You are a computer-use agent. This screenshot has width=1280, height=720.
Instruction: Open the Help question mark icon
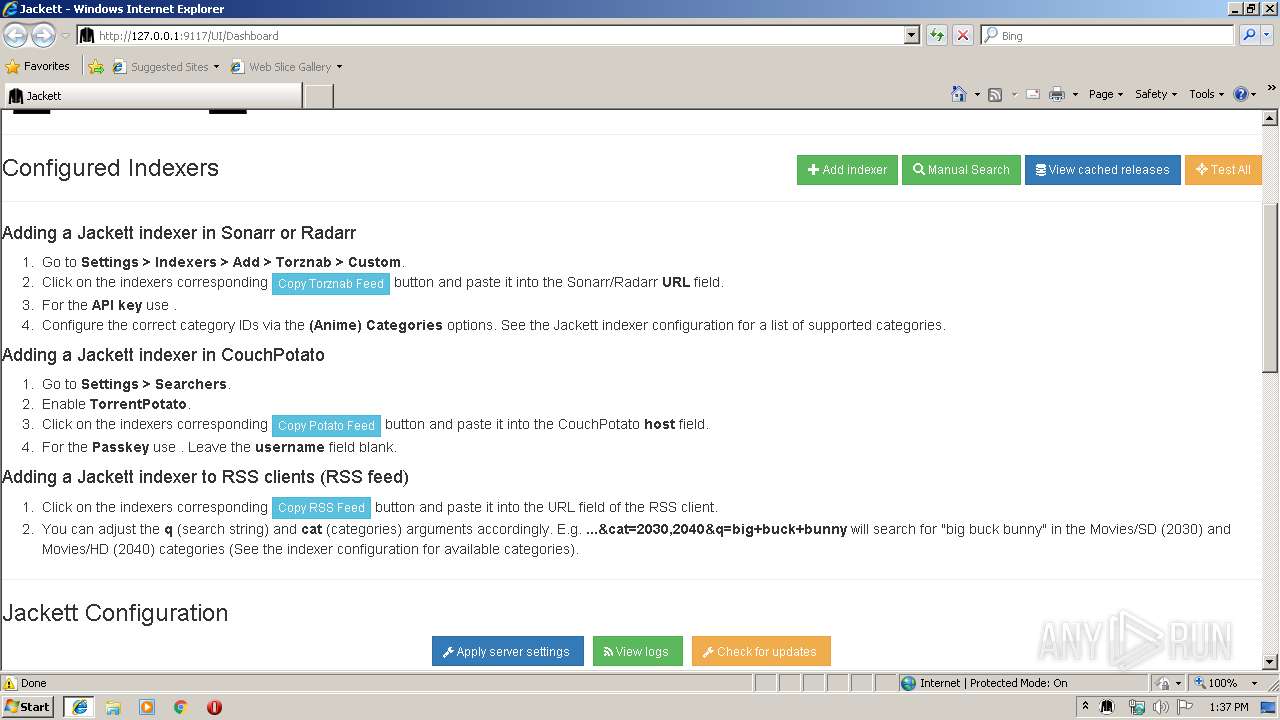pyautogui.click(x=1240, y=94)
